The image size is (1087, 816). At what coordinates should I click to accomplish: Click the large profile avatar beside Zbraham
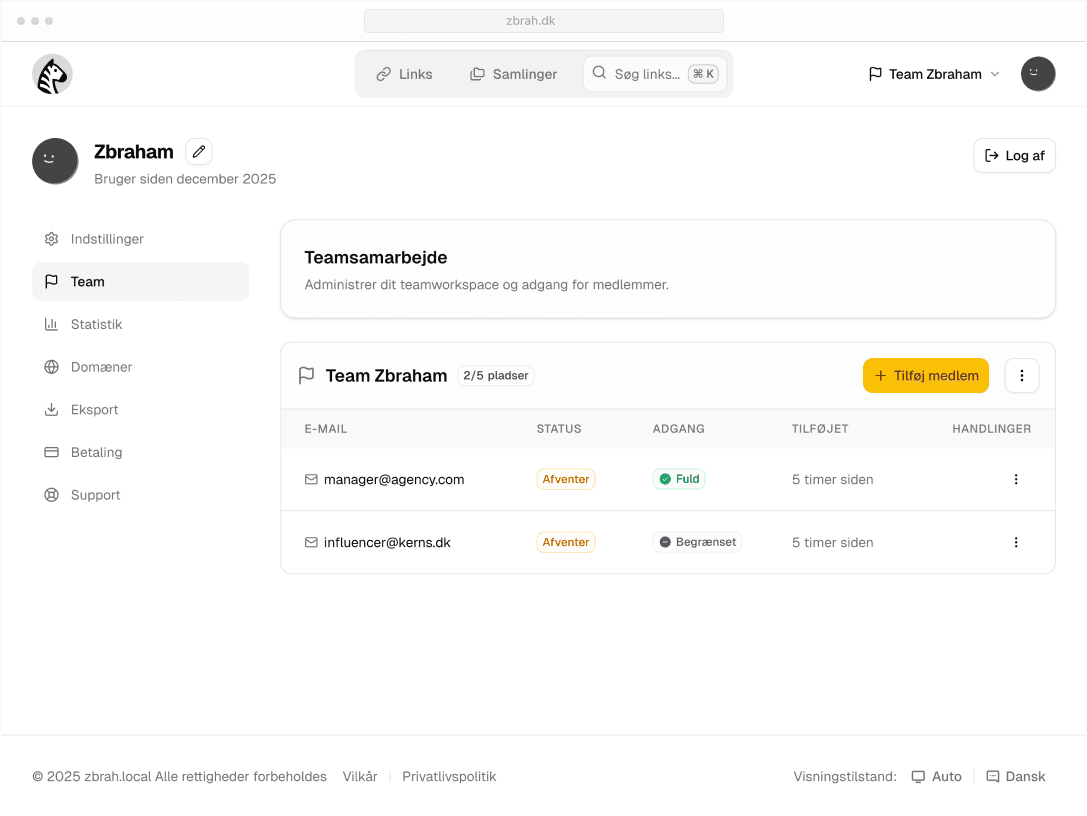click(x=55, y=161)
